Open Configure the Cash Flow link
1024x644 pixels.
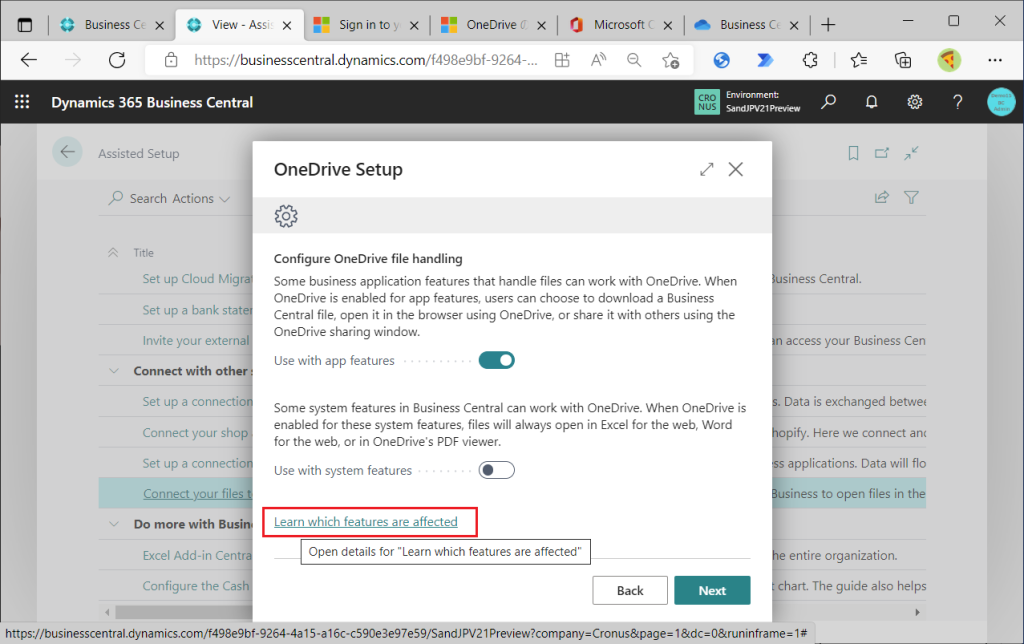pyautogui.click(x=196, y=586)
